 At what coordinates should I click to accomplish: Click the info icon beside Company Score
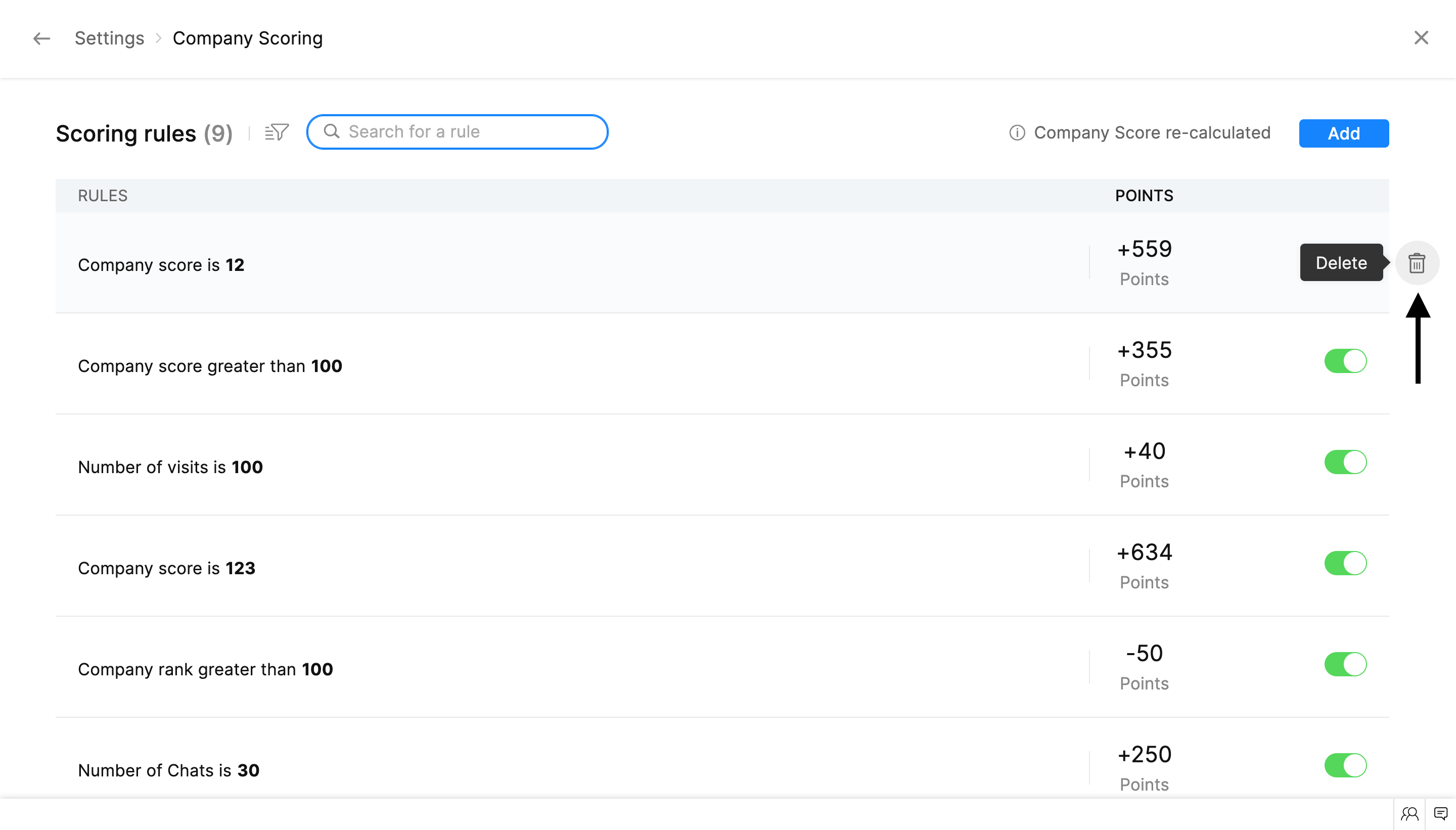(1017, 133)
